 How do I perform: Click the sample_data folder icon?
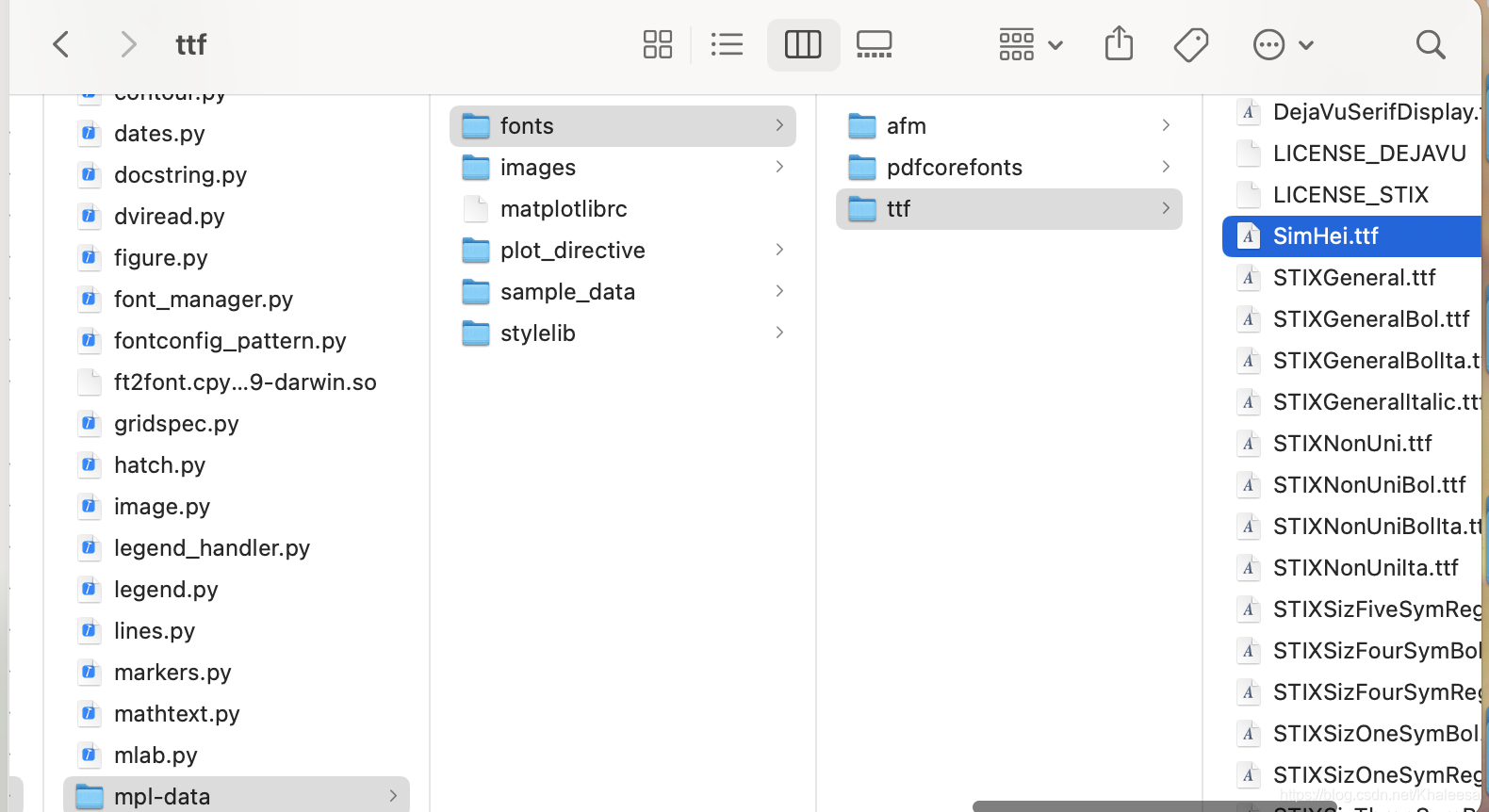tap(476, 292)
